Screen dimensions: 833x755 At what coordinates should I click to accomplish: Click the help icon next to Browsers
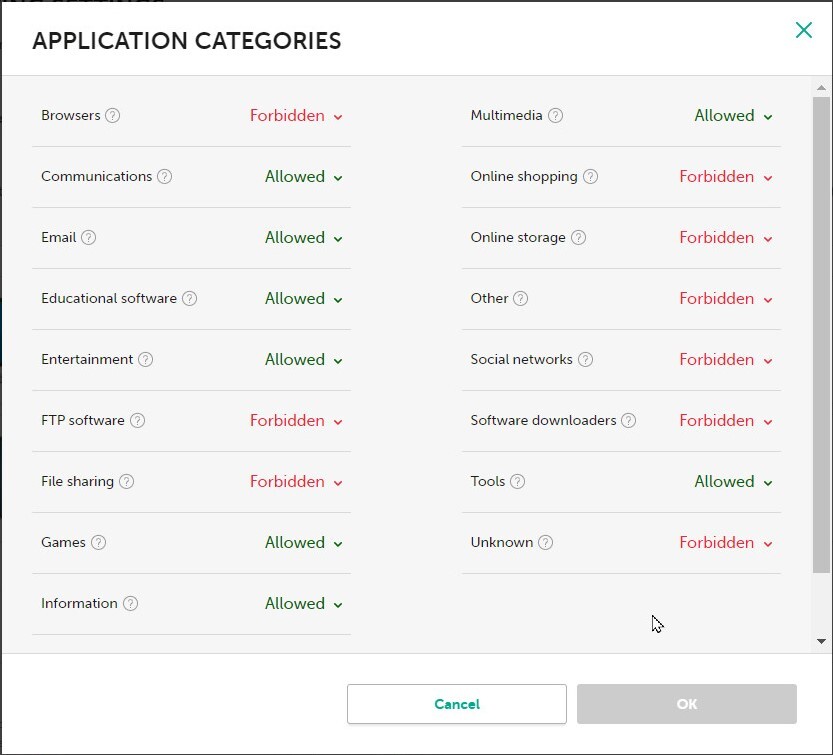click(x=113, y=116)
